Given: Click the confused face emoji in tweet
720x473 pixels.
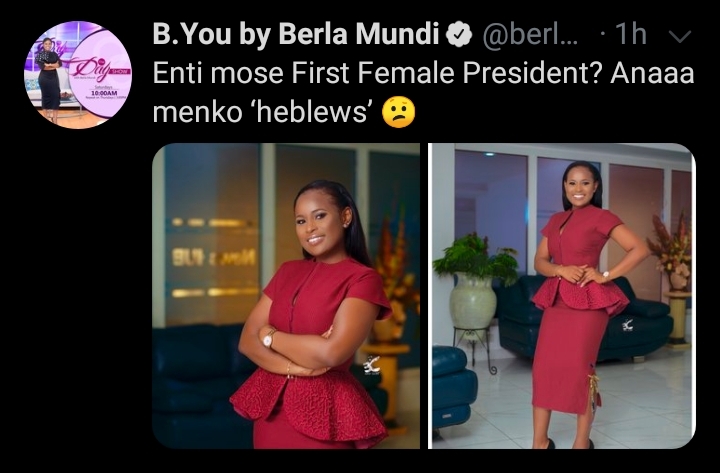Looking at the screenshot, I should coord(399,113).
